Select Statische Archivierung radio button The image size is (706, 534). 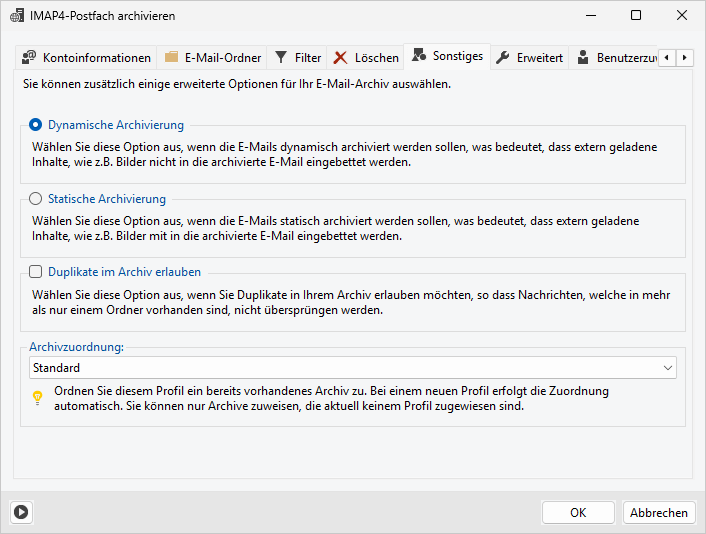pos(36,199)
